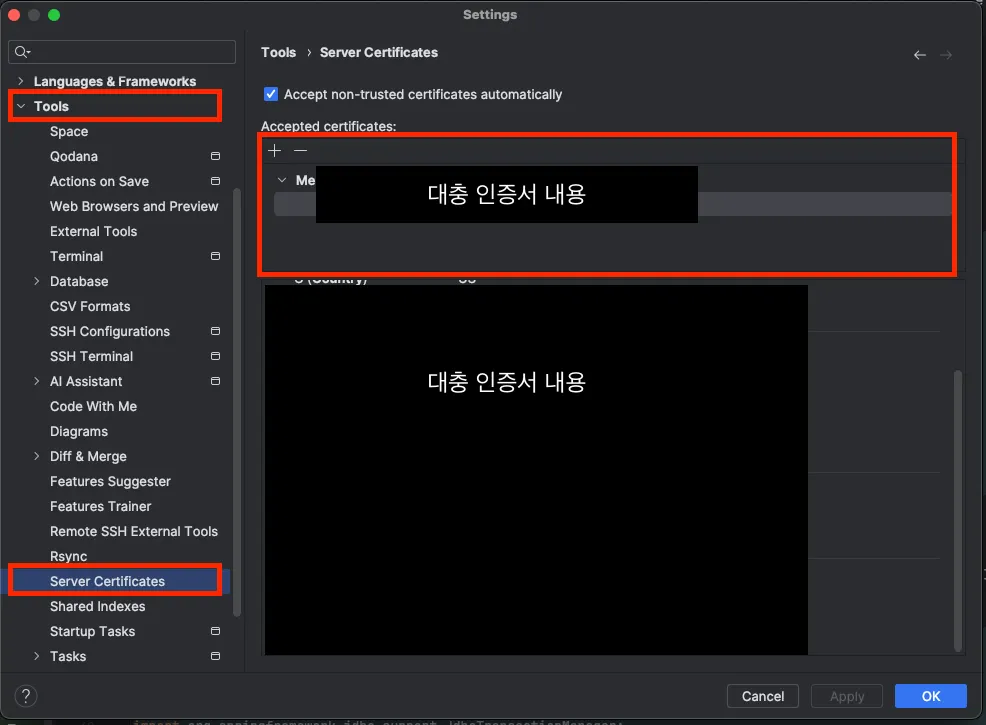The height and width of the screenshot is (725, 986).
Task: Click project-level icon beside SSH Terminal
Action: pyautogui.click(x=215, y=356)
